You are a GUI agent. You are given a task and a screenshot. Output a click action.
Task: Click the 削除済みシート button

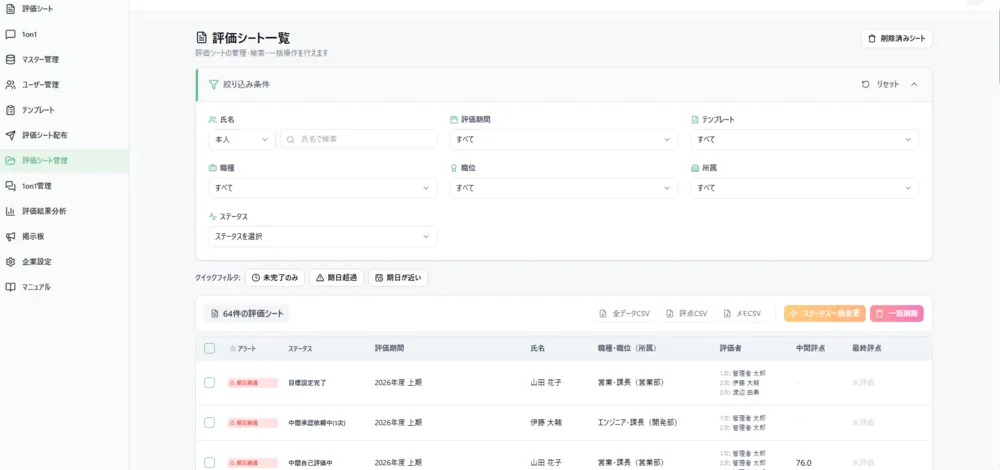897,38
